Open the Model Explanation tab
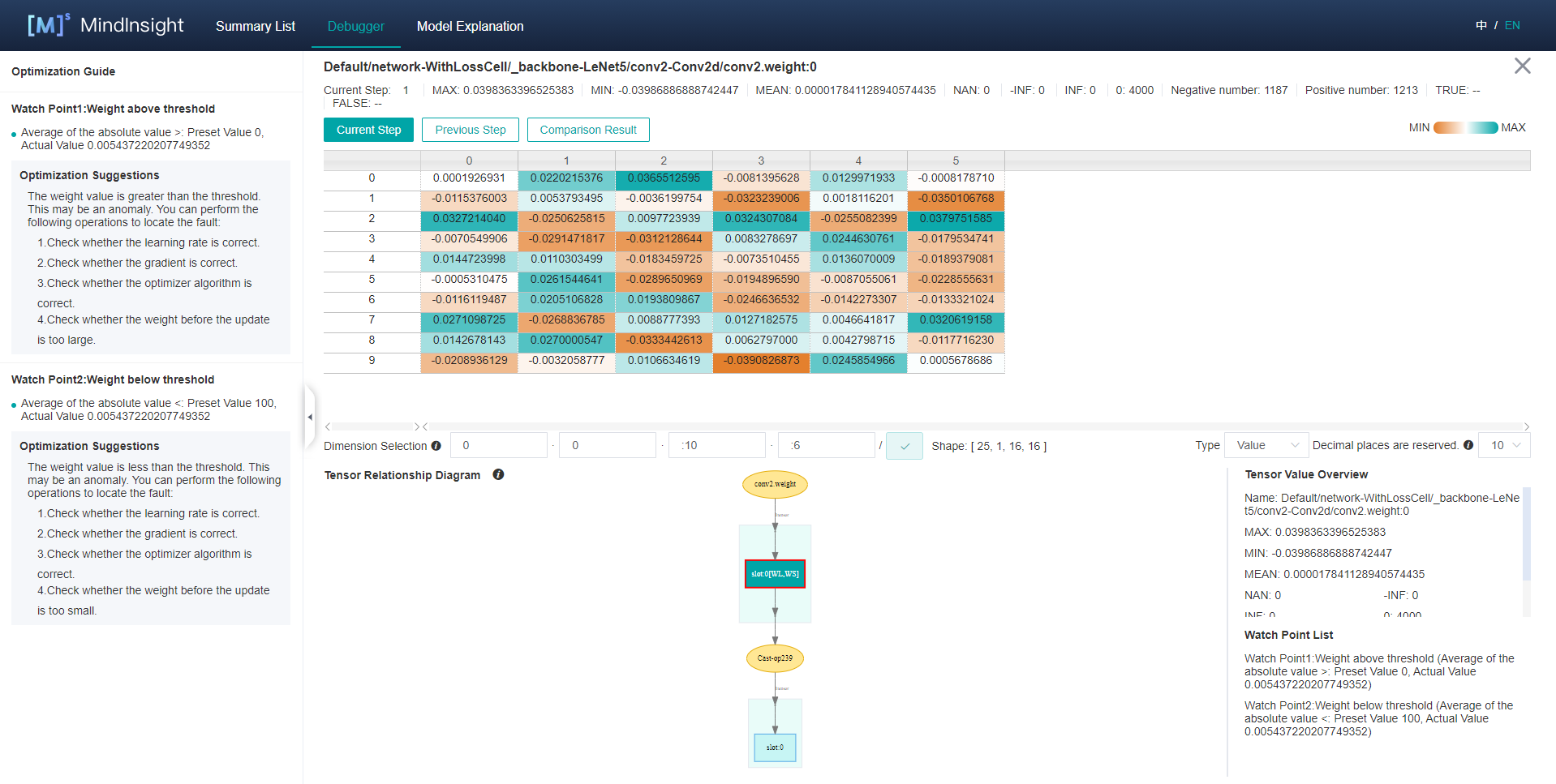 click(470, 26)
